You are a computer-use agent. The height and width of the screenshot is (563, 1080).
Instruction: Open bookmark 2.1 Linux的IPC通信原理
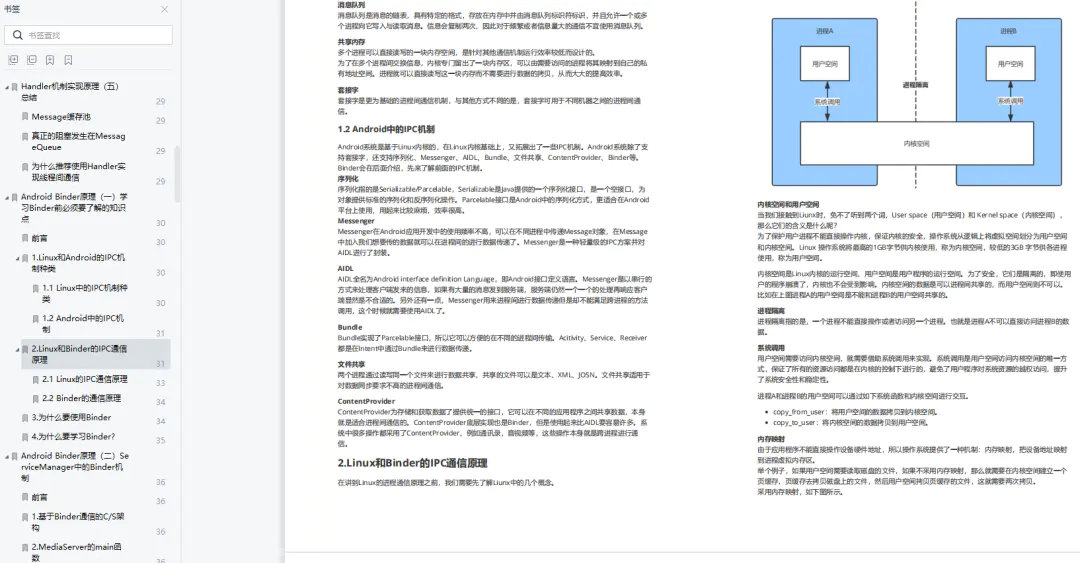(84, 379)
